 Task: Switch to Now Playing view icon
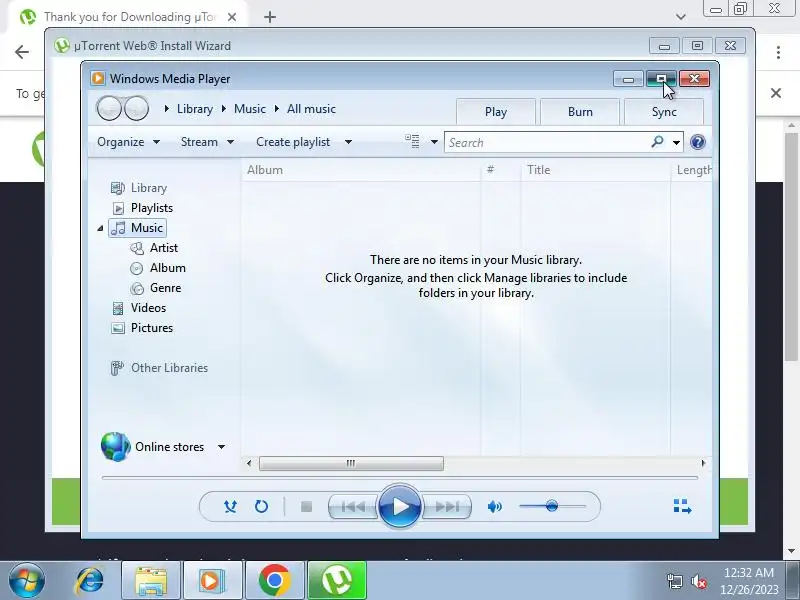point(682,506)
